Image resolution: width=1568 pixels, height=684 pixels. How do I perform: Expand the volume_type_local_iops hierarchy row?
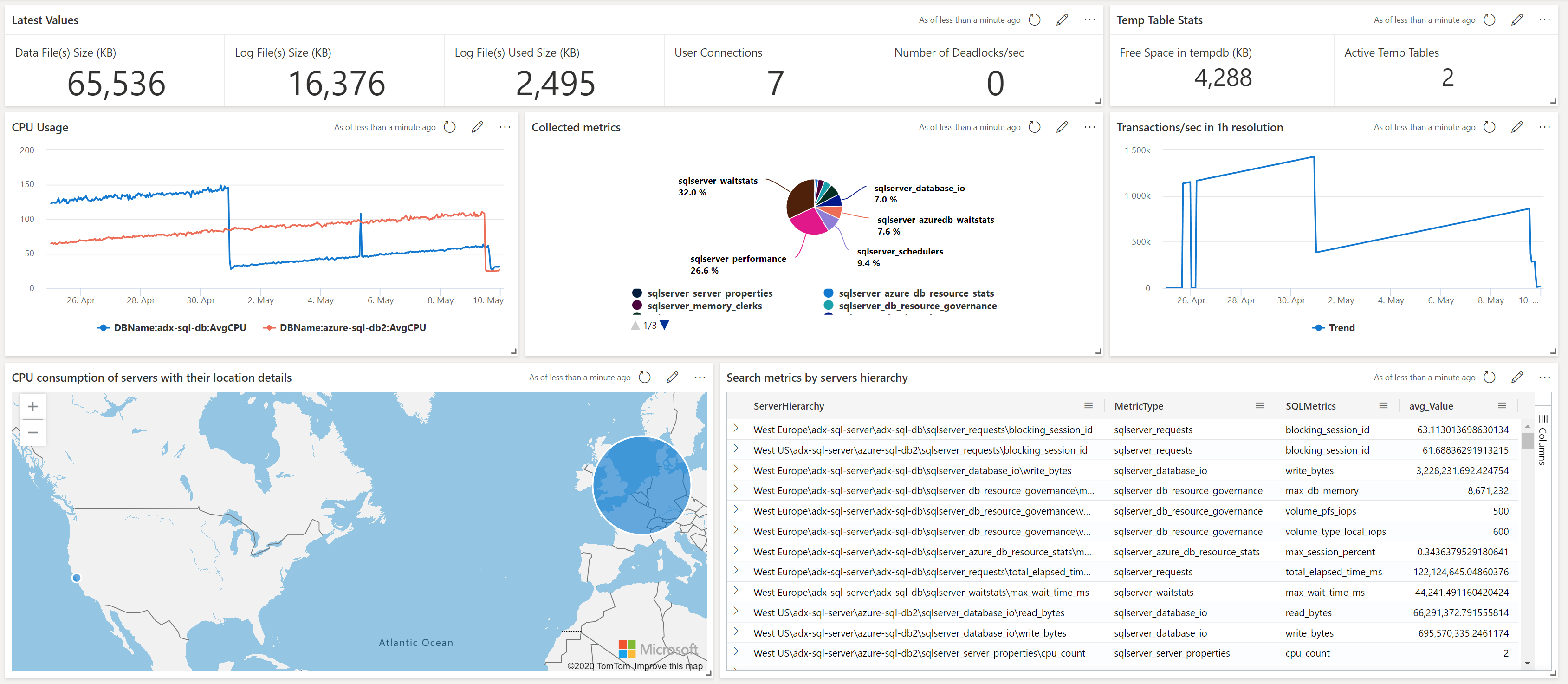coord(736,530)
